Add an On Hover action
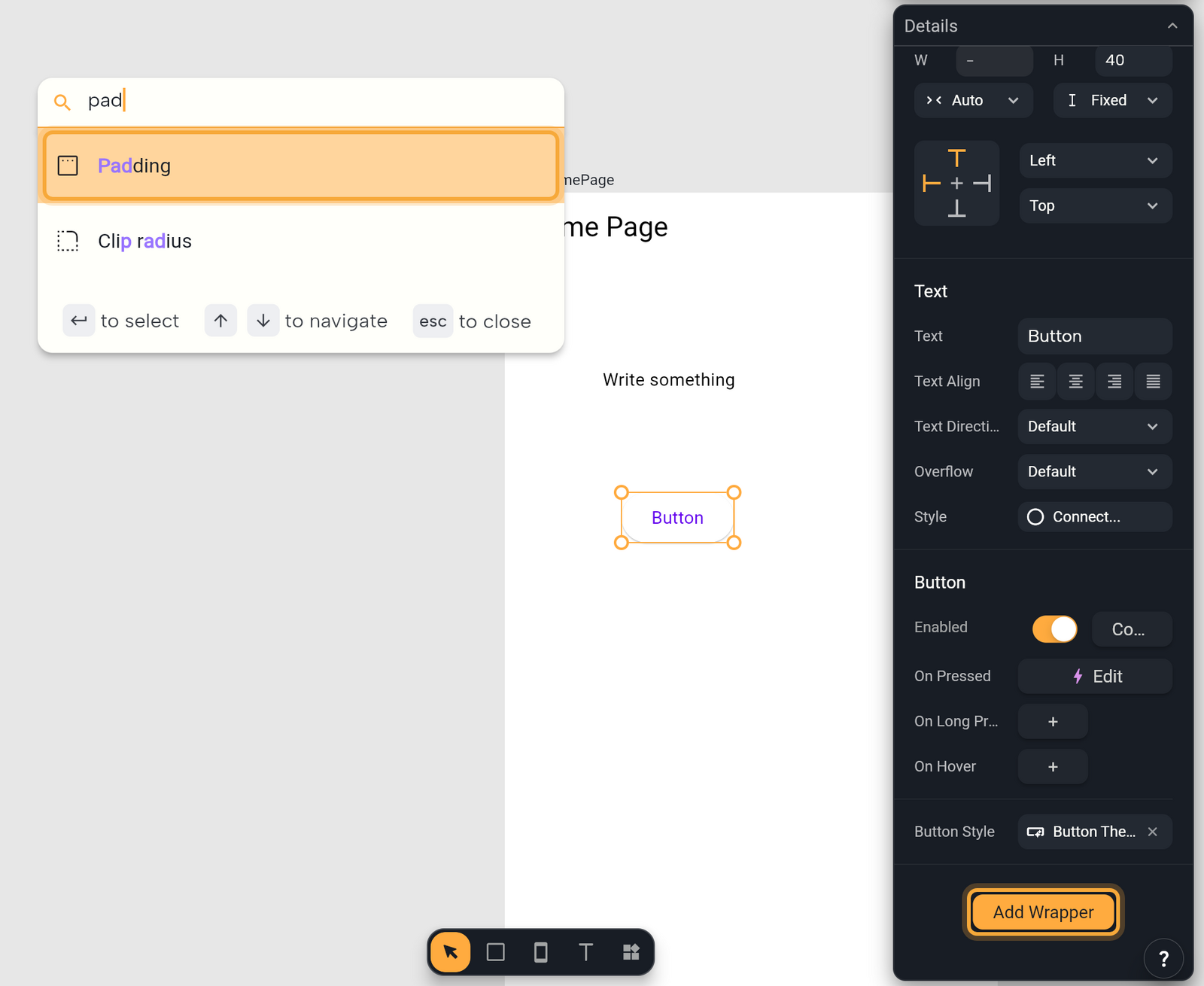 (x=1053, y=766)
